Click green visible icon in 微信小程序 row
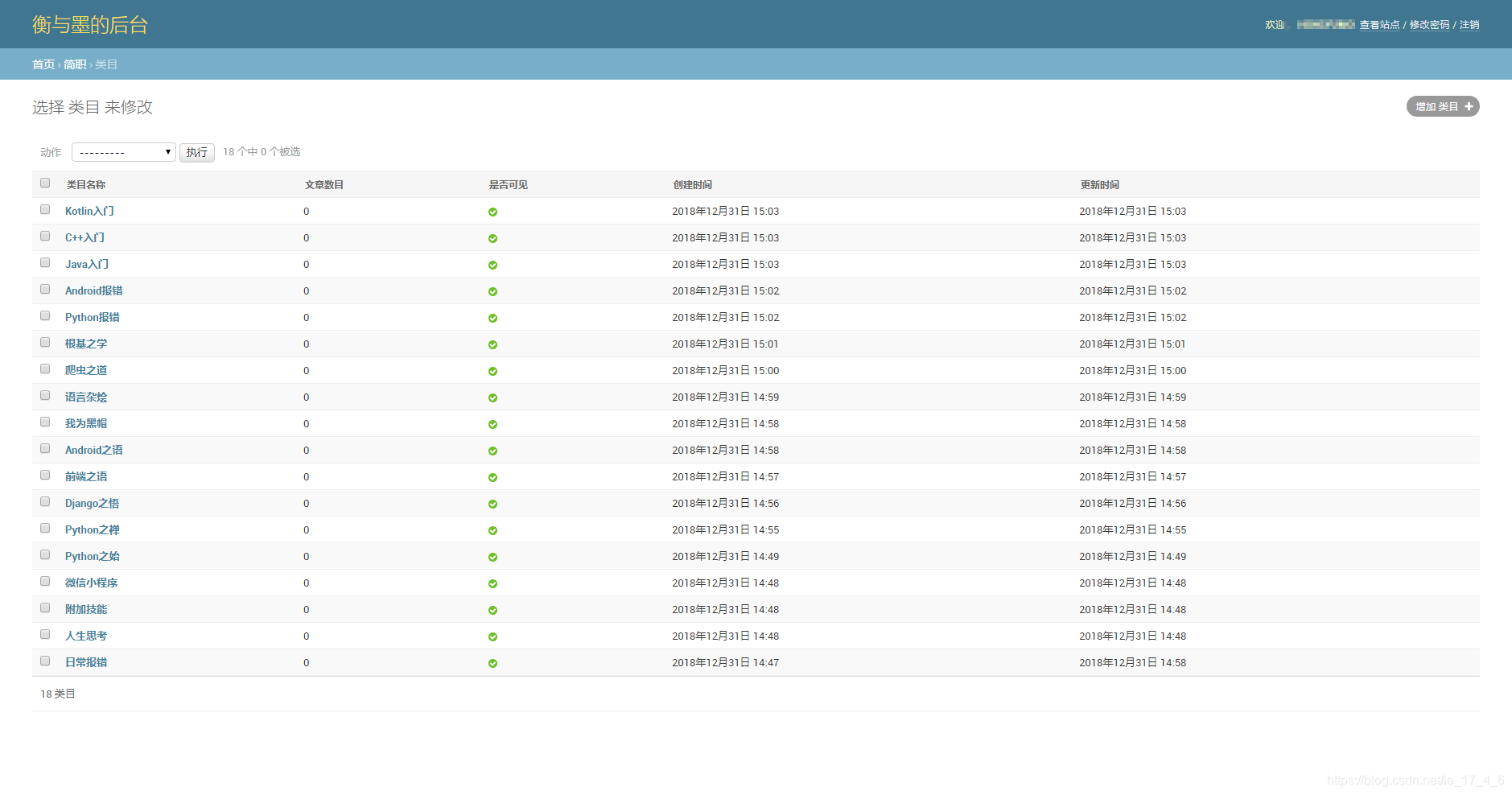Viewport: 1512px width, 795px height. 492,583
